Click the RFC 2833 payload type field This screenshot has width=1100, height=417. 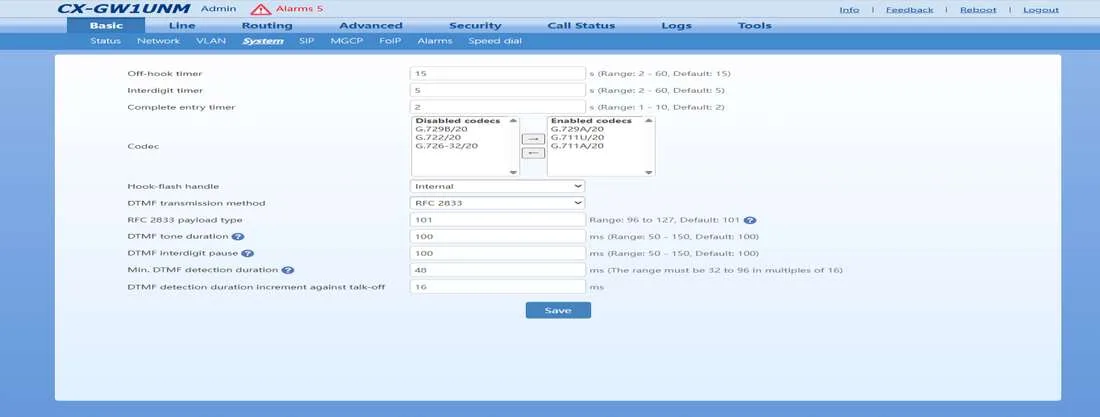pos(497,220)
